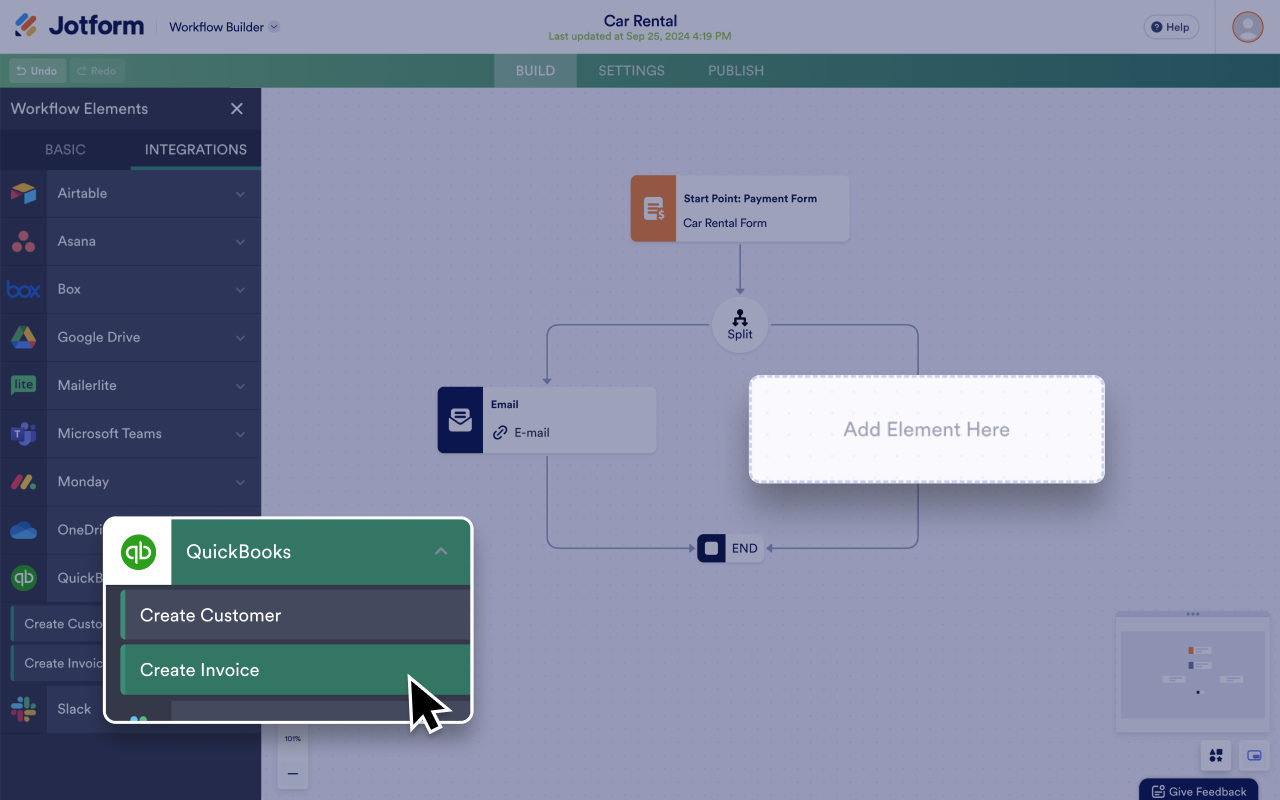The height and width of the screenshot is (800, 1280).
Task: Click the Monday icon
Action: point(23,482)
